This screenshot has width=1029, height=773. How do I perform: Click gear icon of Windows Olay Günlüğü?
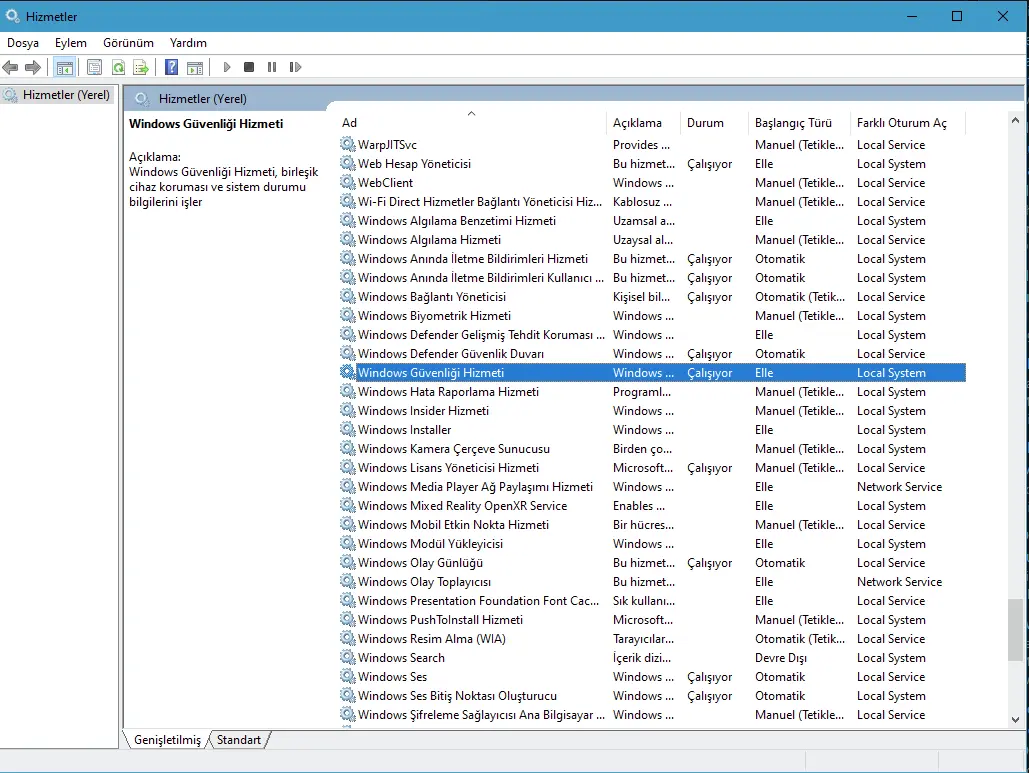pyautogui.click(x=347, y=562)
